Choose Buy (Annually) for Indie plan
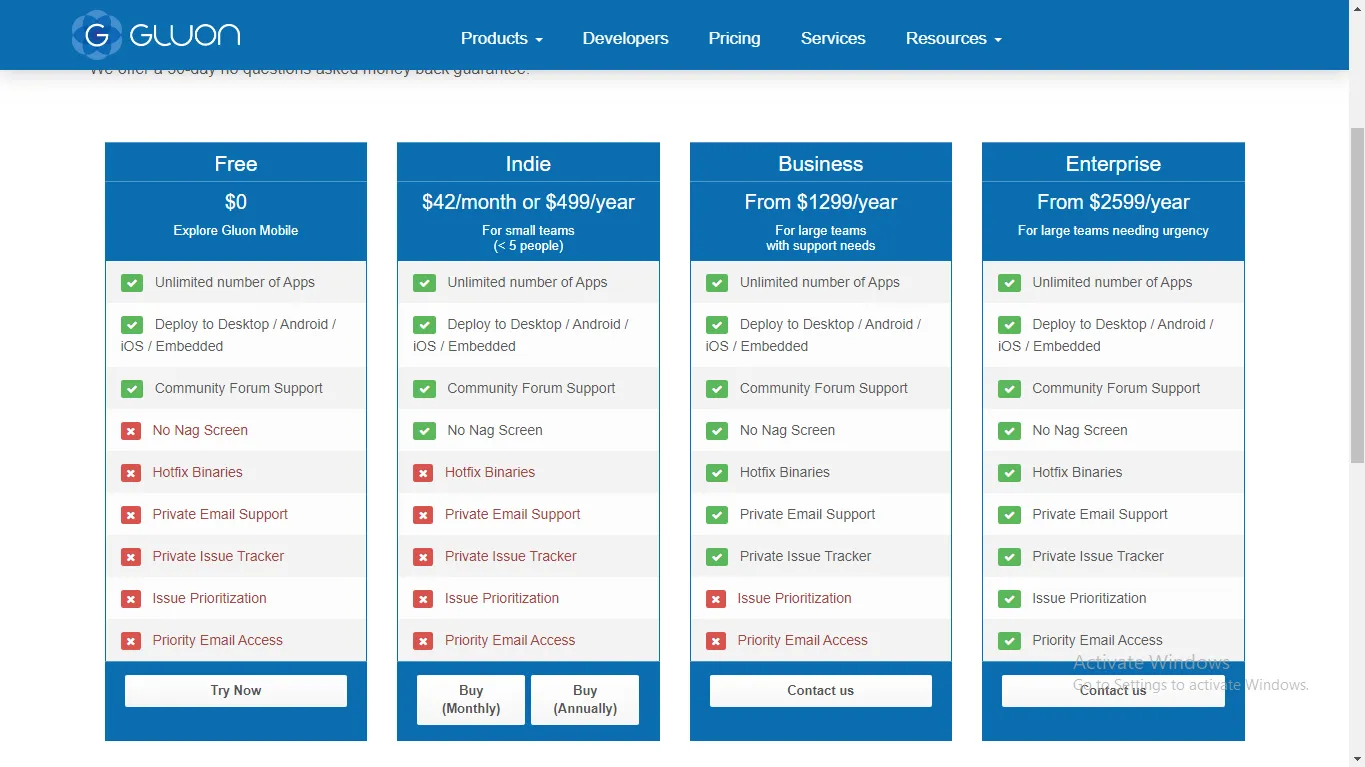 point(585,699)
